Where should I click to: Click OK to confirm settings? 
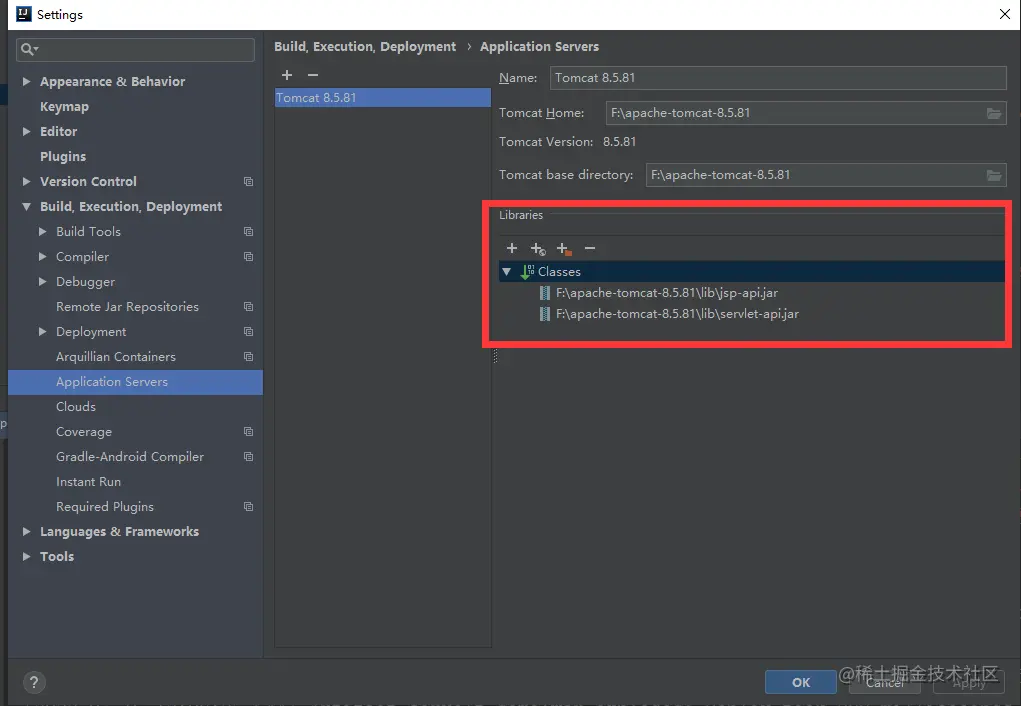(x=801, y=682)
